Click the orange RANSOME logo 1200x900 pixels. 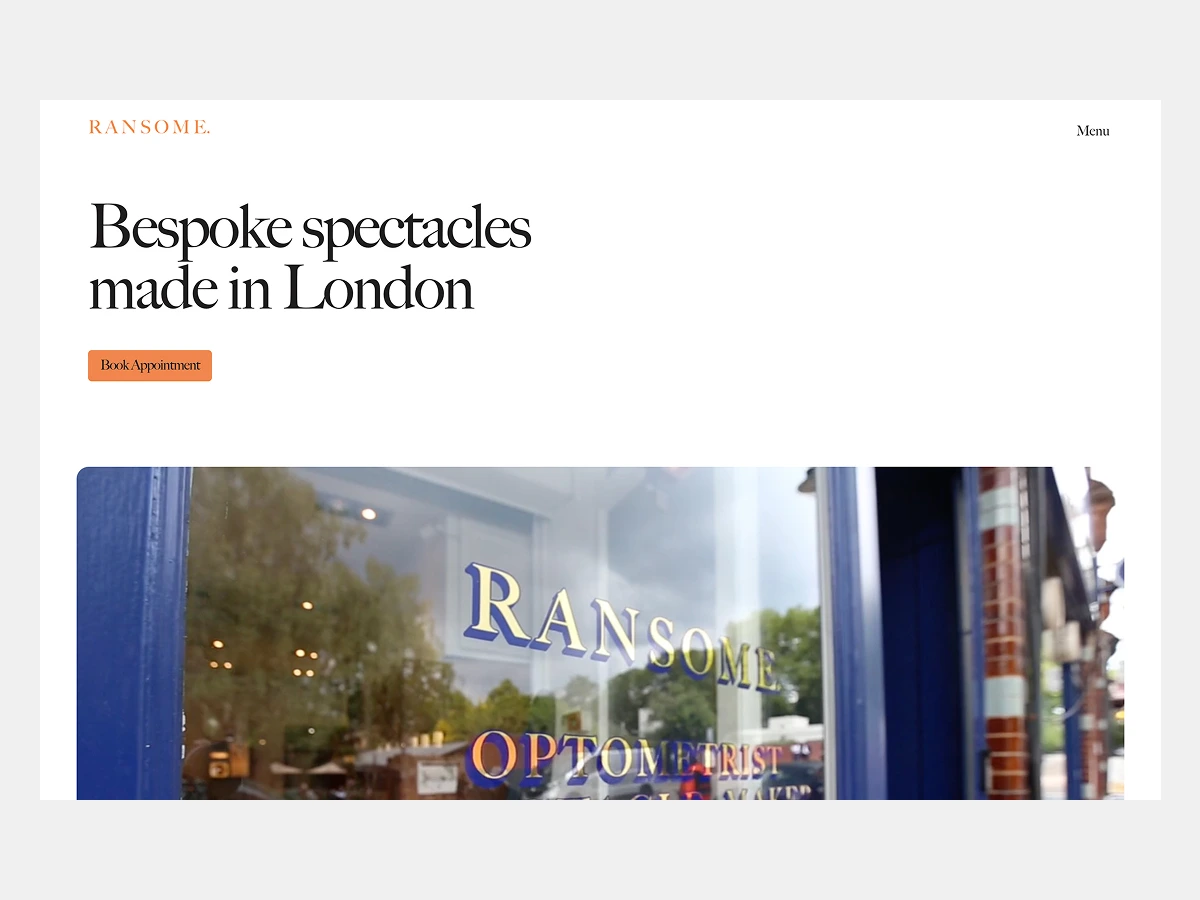tap(149, 127)
